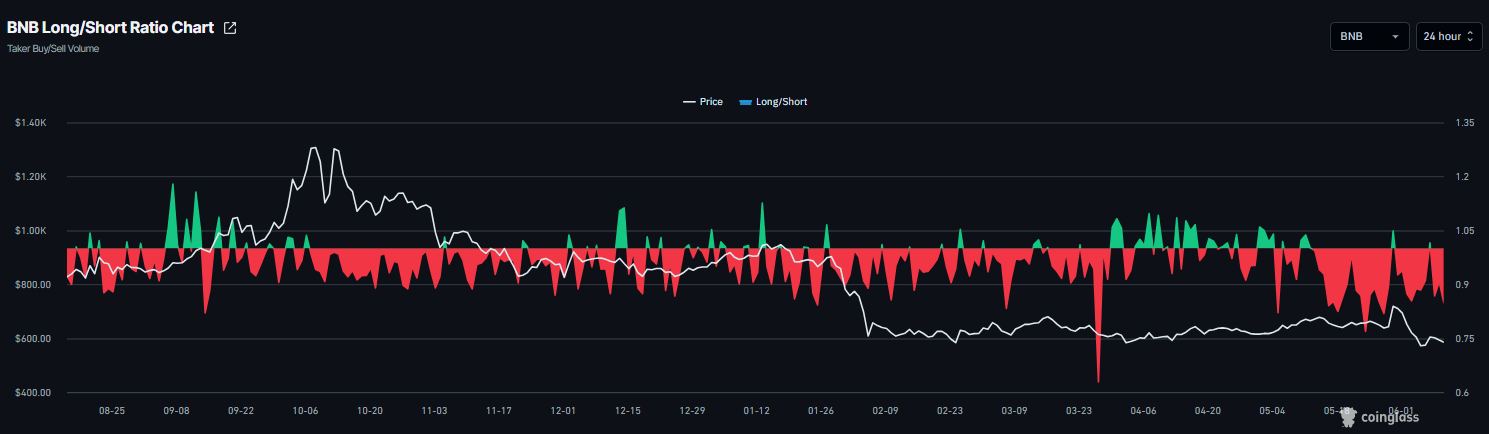Toggle the Long/Short series in the legend
1489x434 pixels.
tap(773, 102)
